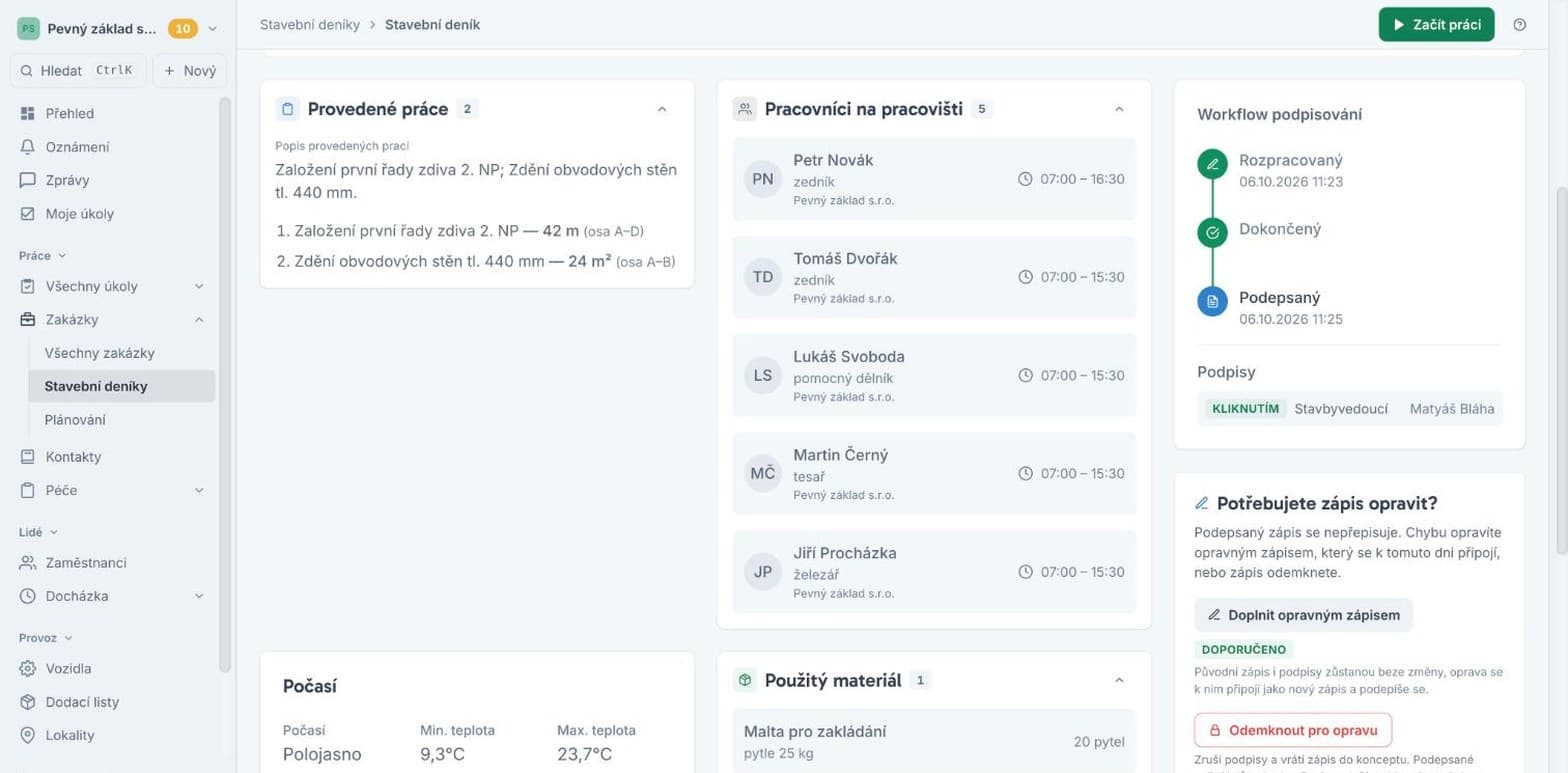Open Oznámení bell icon in sidebar

click(x=28, y=147)
